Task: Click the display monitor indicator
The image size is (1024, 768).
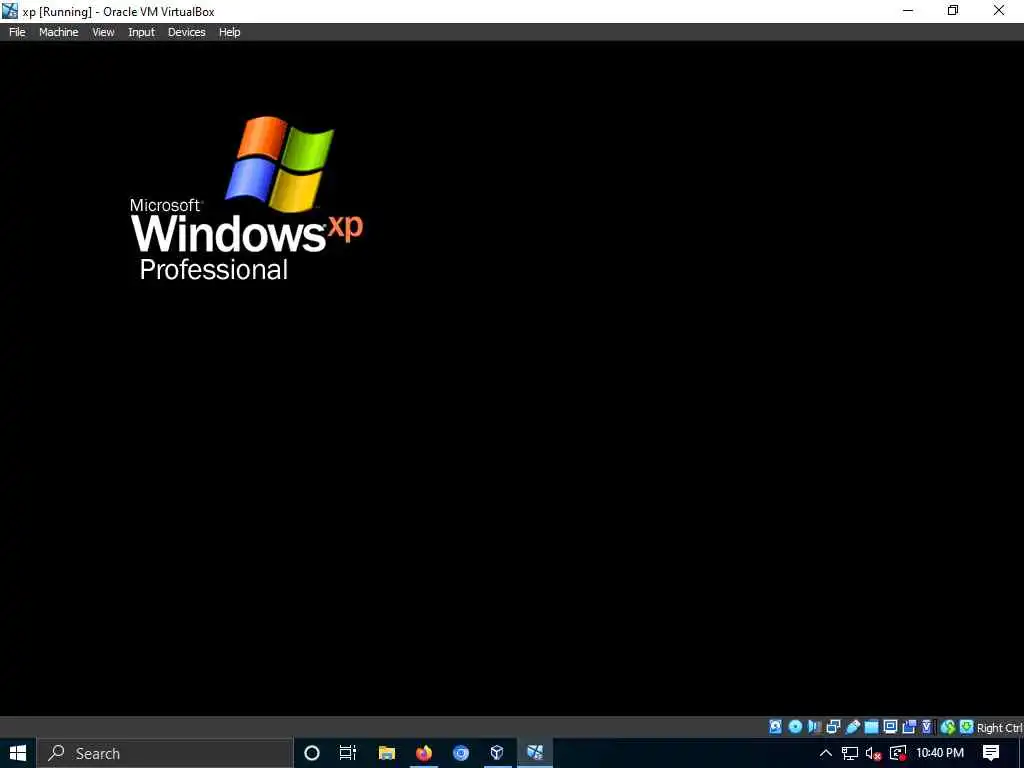Action: coord(890,727)
